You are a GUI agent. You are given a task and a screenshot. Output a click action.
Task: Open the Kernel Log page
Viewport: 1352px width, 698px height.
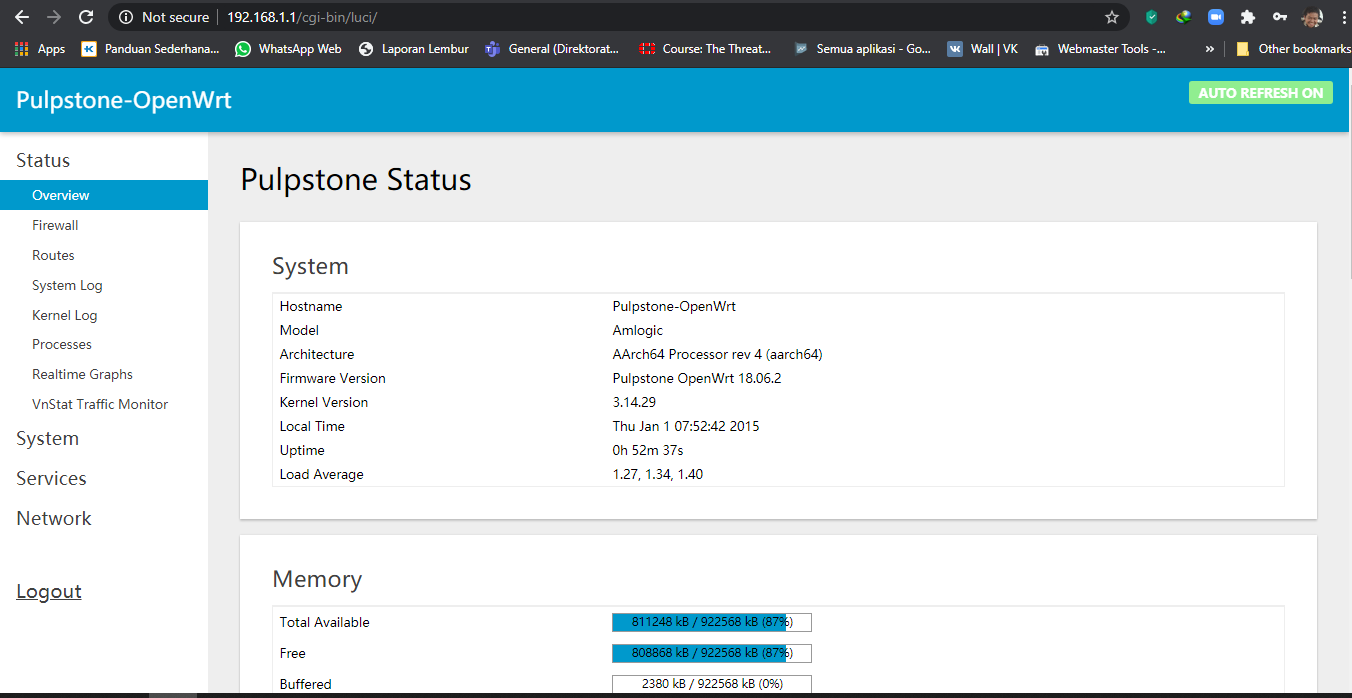pos(64,315)
